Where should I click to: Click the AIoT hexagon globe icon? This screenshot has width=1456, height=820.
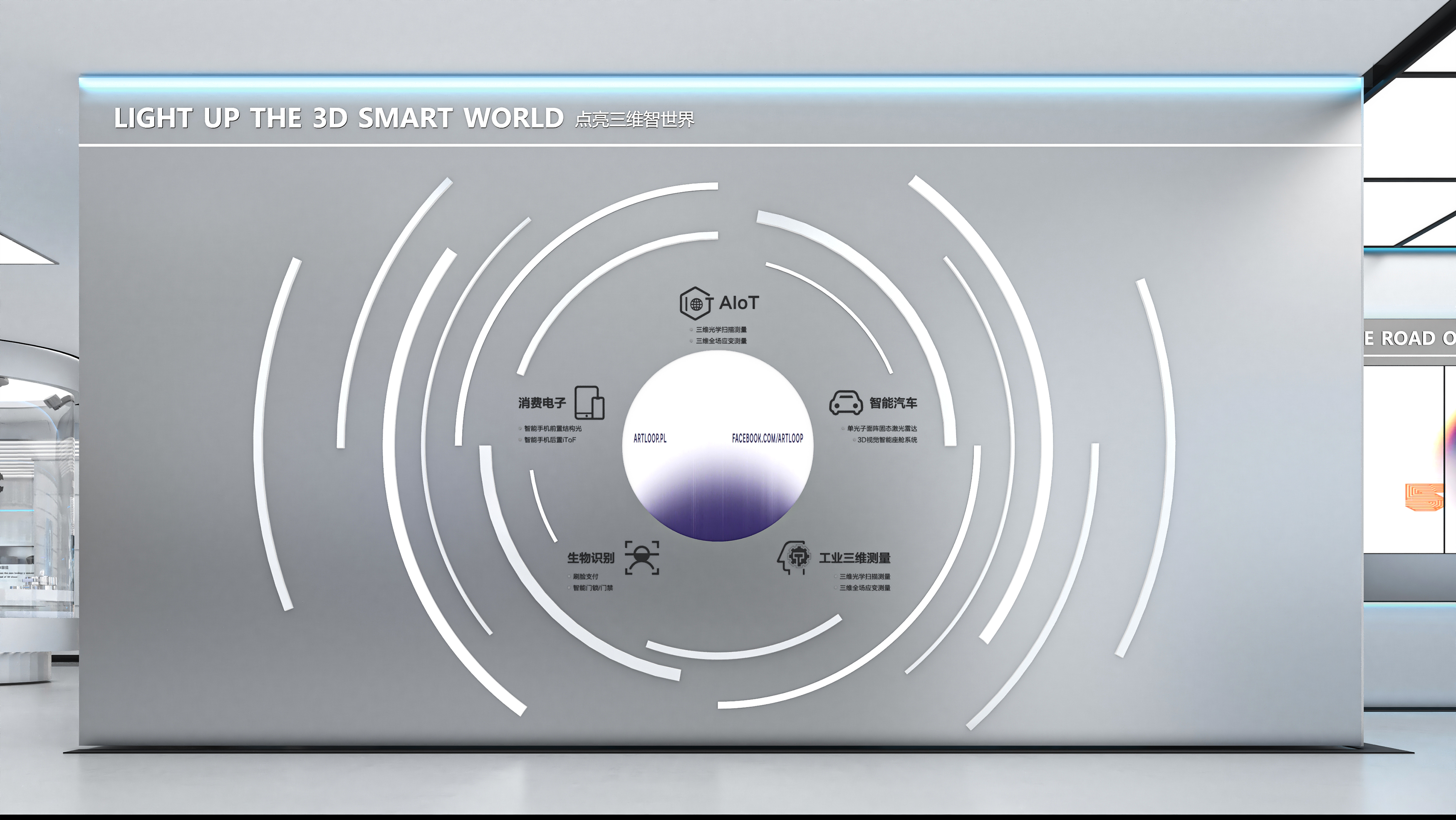(x=695, y=303)
